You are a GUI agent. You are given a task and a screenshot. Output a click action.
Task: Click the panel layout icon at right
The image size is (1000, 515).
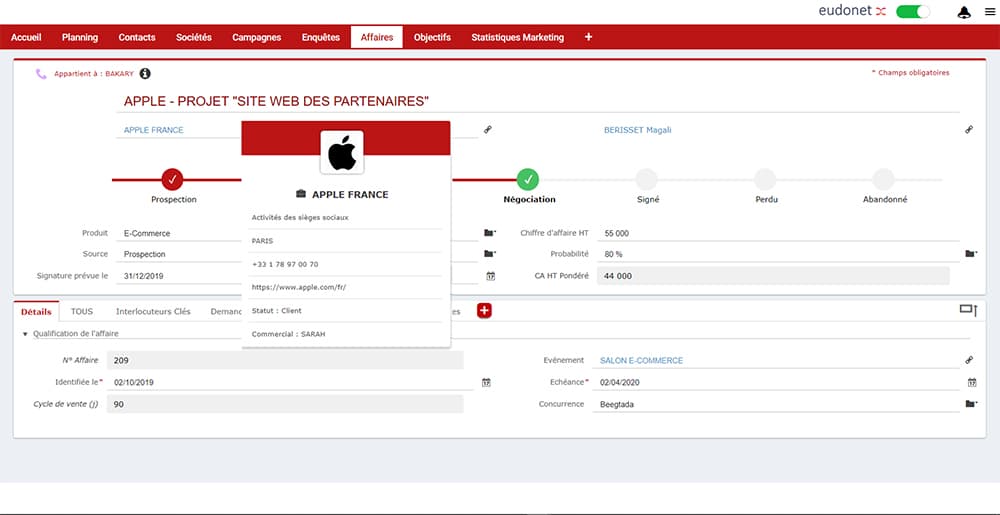pos(968,310)
